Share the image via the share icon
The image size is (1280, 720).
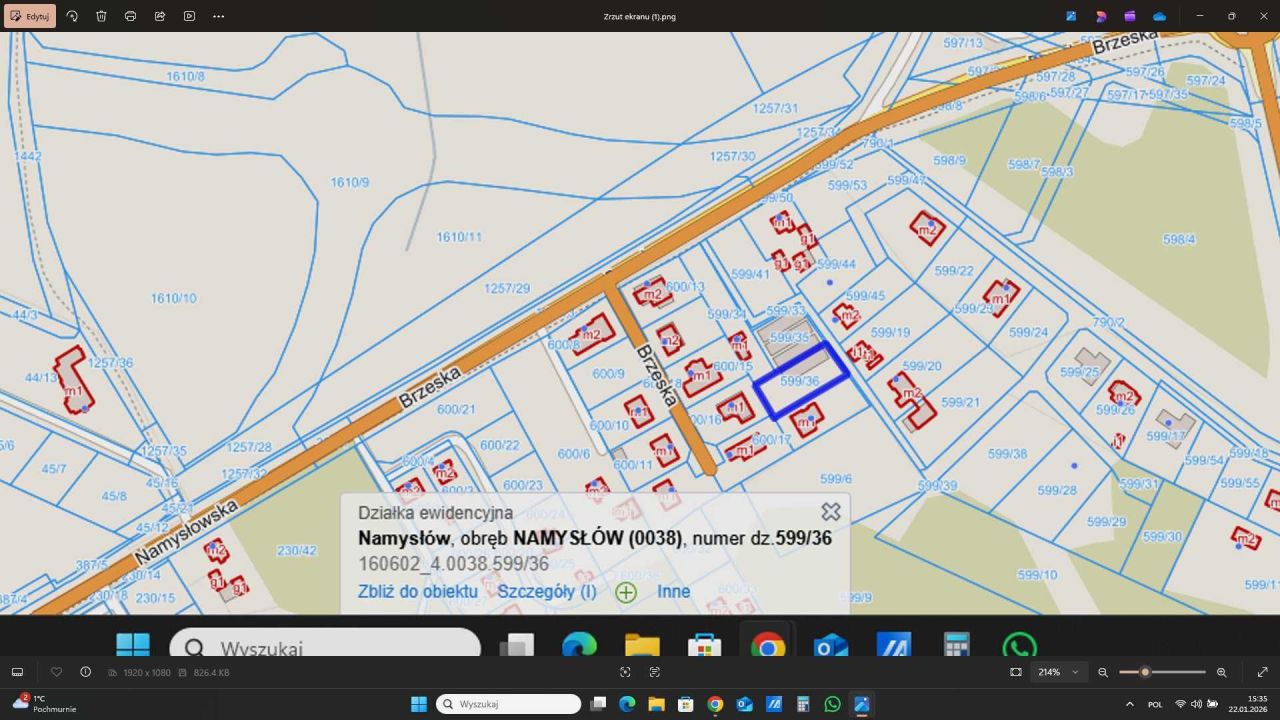(x=160, y=16)
